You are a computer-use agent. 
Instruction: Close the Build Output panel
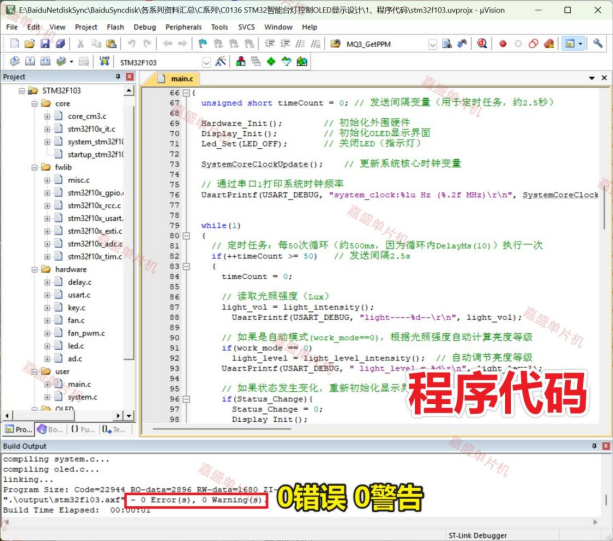click(x=606, y=446)
